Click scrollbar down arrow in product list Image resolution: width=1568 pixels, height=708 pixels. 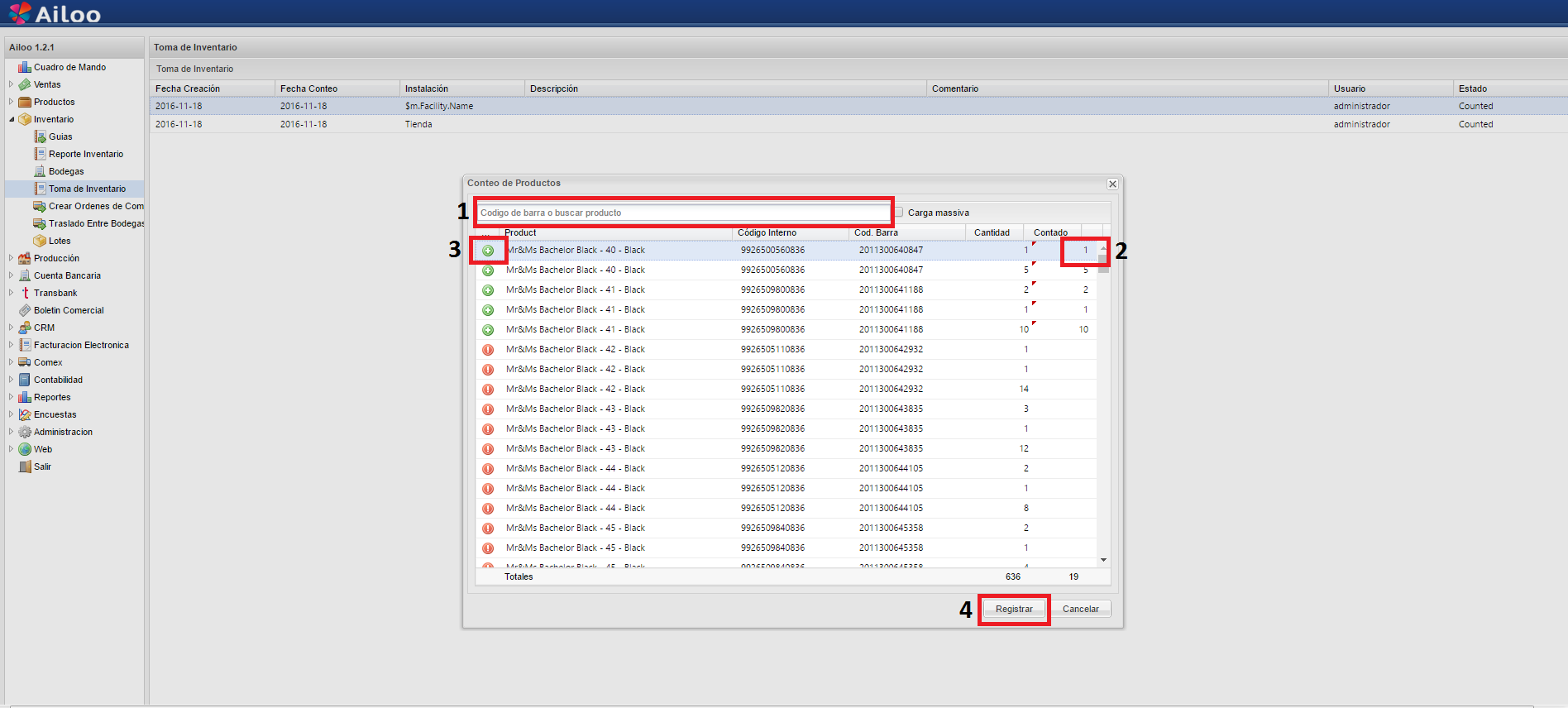[1103, 560]
